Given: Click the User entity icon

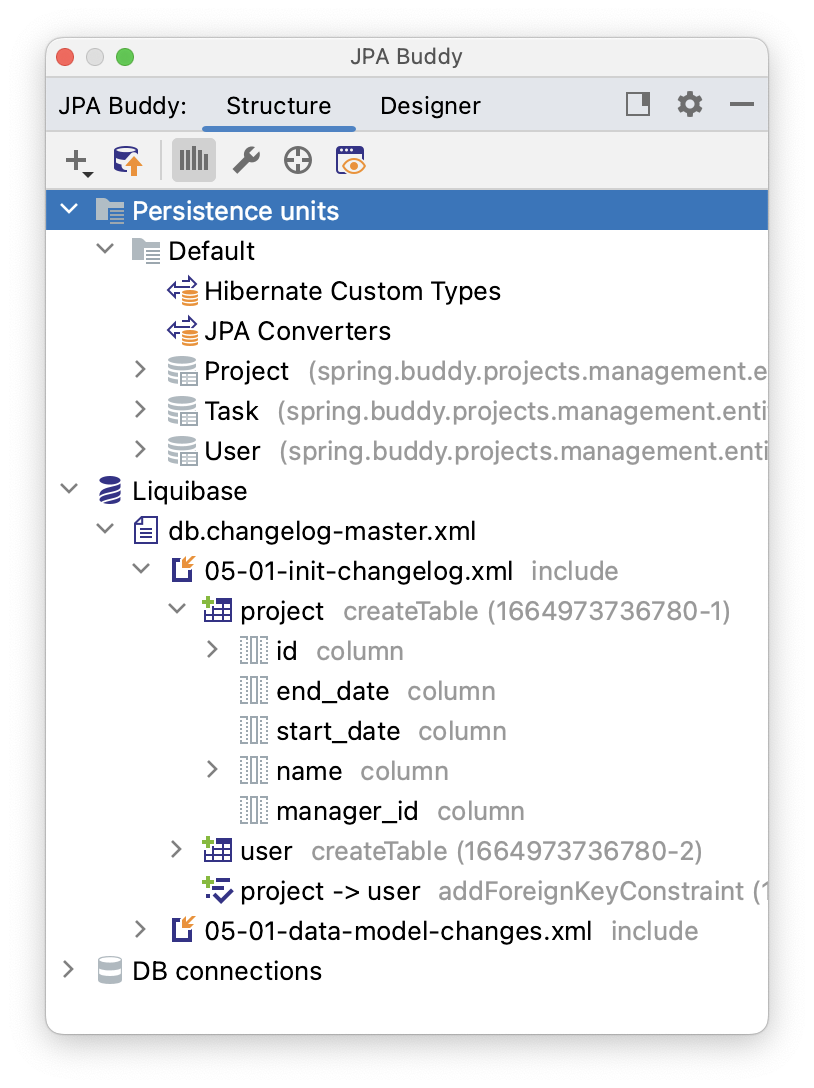Looking at the screenshot, I should (183, 451).
